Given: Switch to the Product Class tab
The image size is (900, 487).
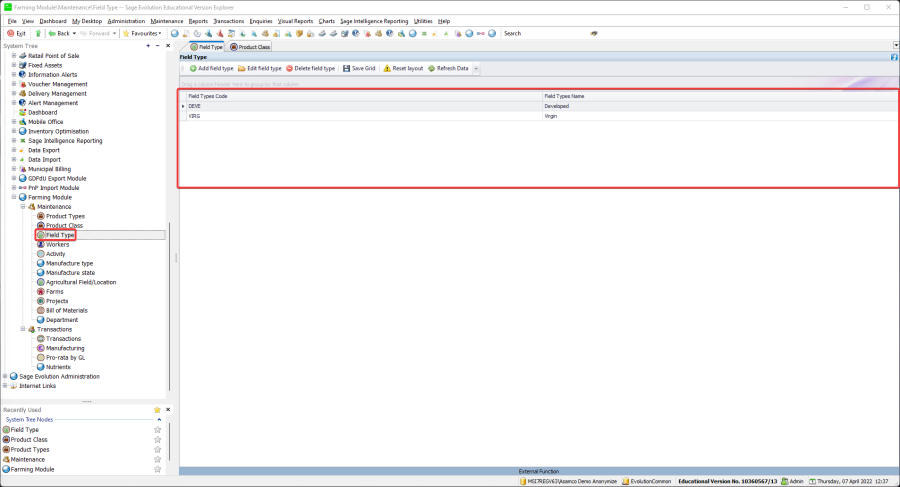Looking at the screenshot, I should click(x=250, y=46).
